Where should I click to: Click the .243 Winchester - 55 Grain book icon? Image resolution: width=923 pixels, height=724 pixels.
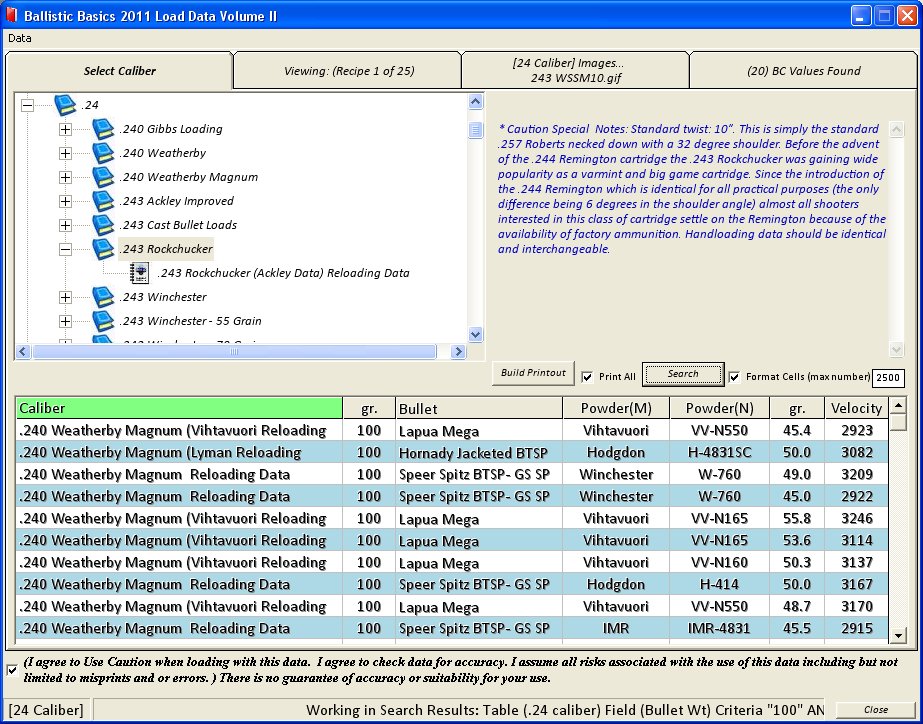pyautogui.click(x=104, y=321)
